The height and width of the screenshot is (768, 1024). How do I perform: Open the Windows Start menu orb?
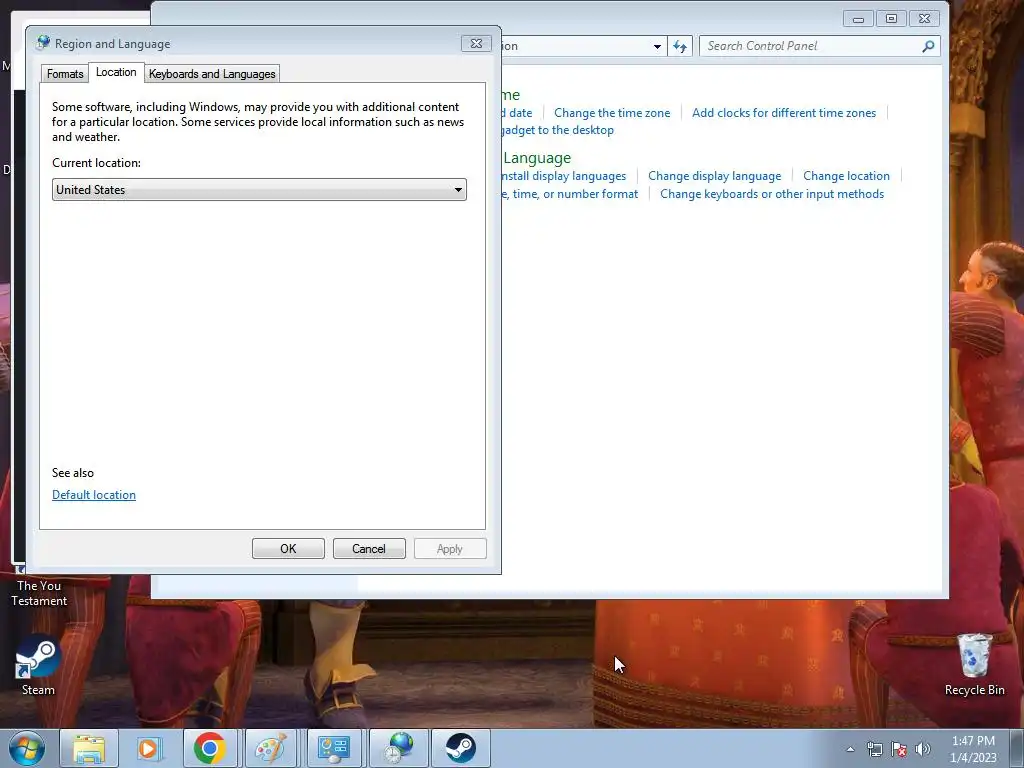point(27,748)
